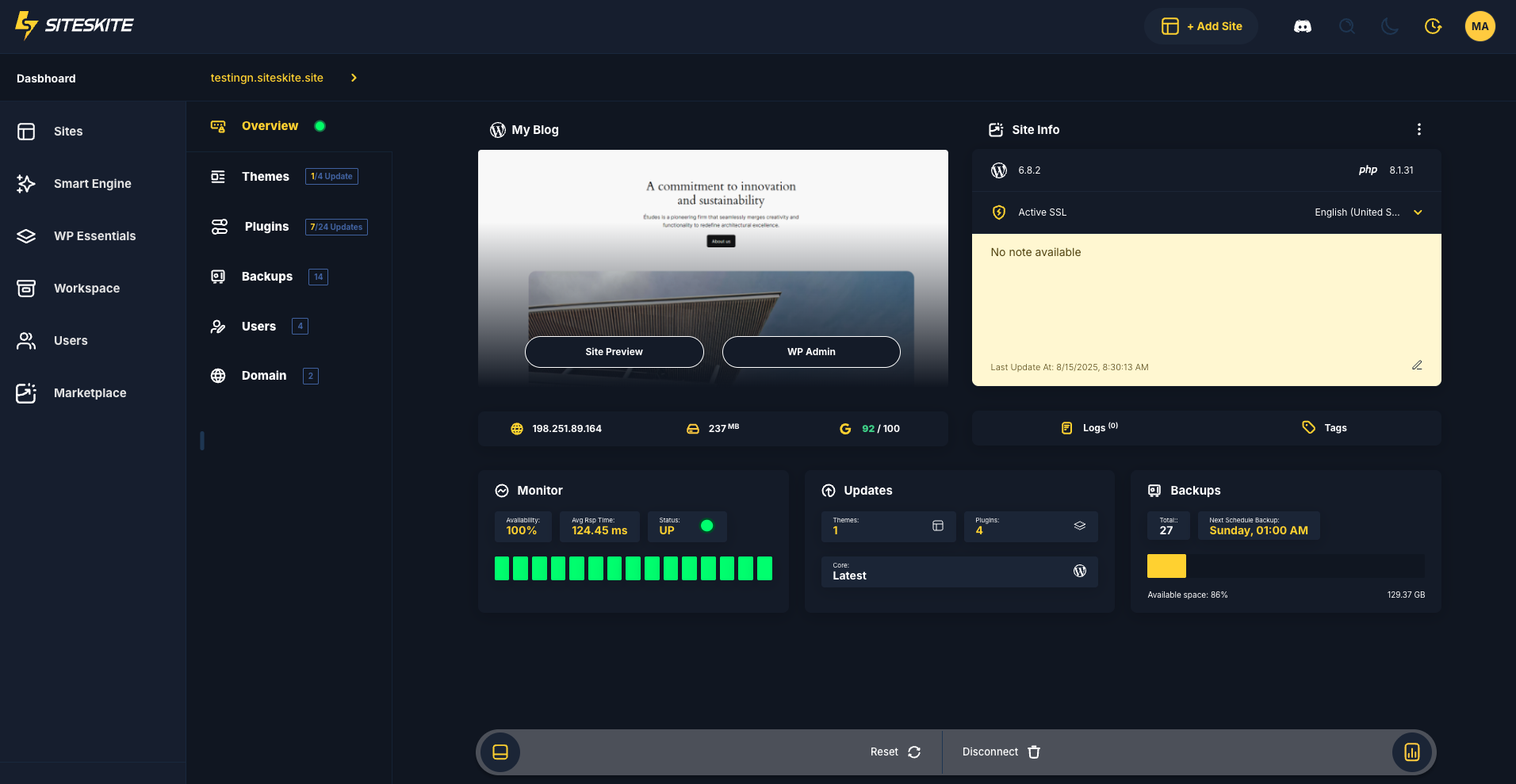Toggle dark mode moon icon
1516x784 pixels.
coord(1390,26)
